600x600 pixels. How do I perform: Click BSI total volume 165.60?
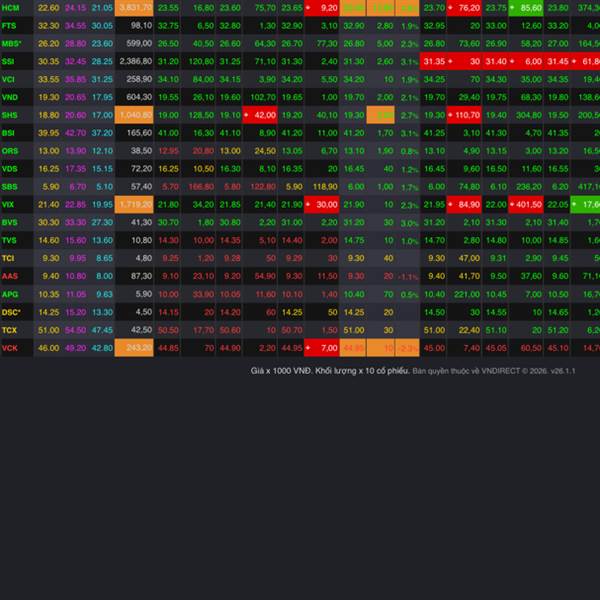tap(139, 133)
